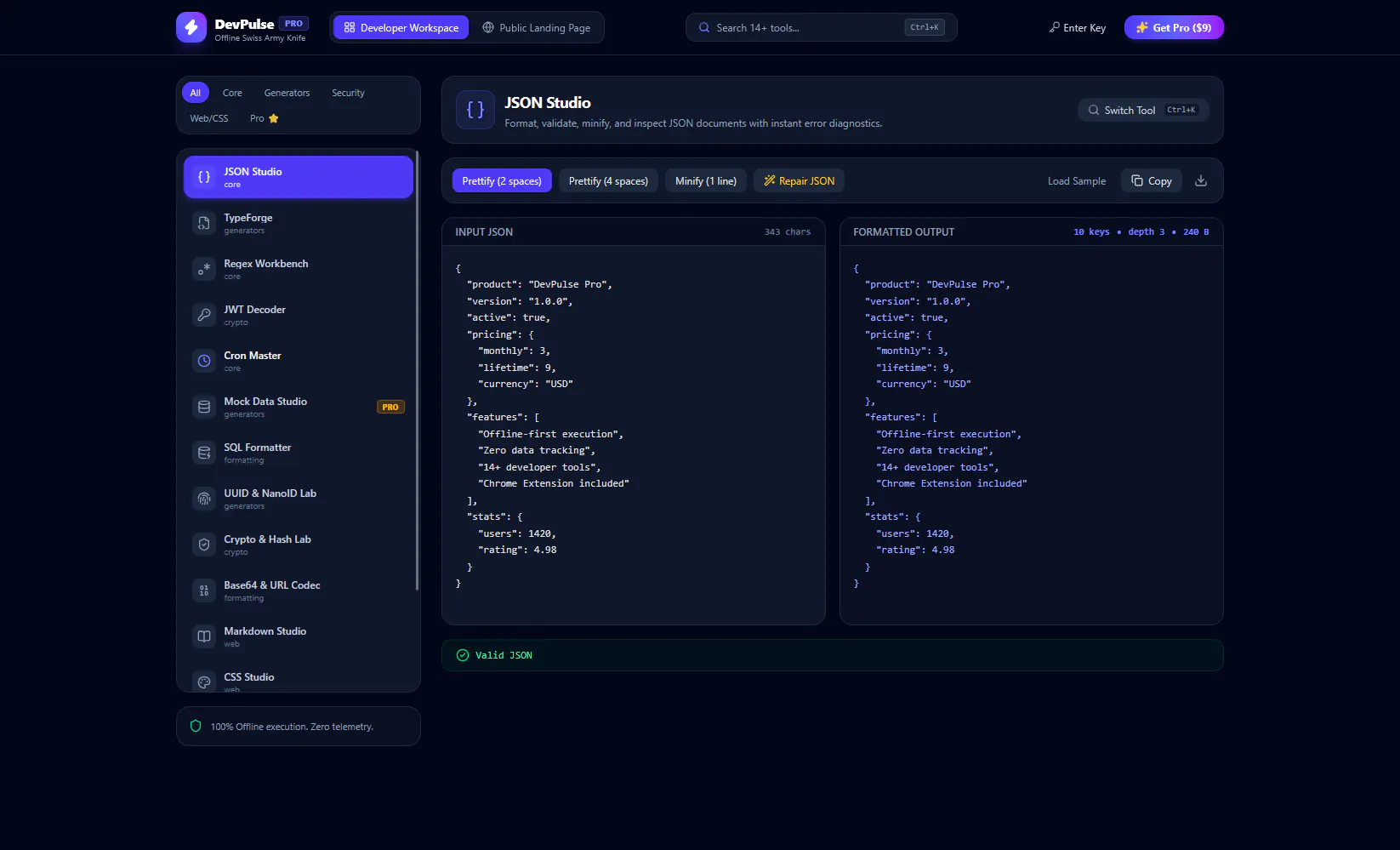Click PRO badge on Mock Data Studio
Image resolution: width=1400 pixels, height=850 pixels.
390,407
